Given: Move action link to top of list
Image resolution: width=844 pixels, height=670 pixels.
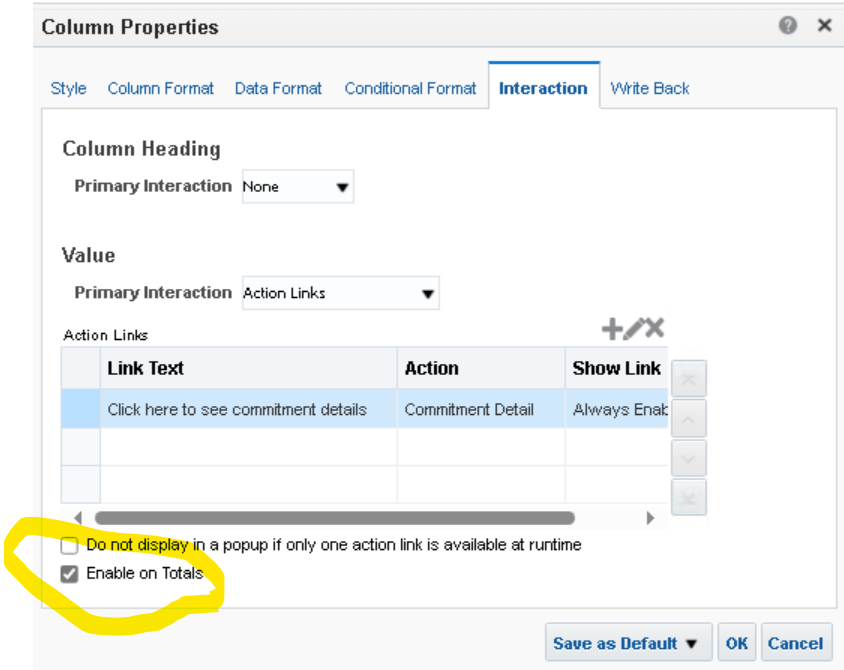Looking at the screenshot, I should point(688,379).
